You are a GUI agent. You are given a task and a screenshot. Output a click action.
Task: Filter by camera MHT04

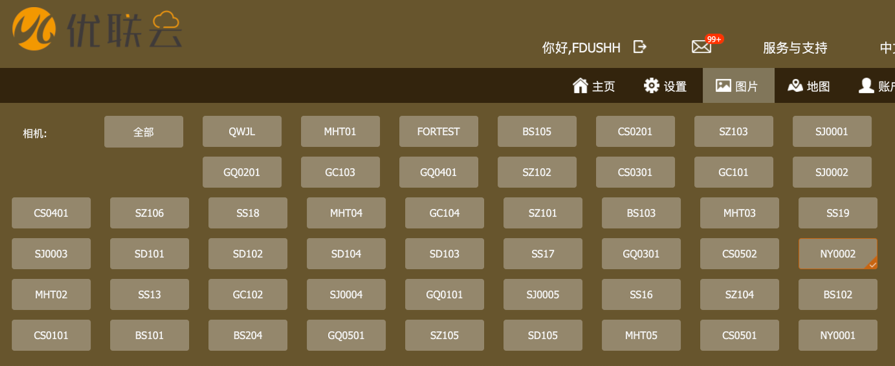pyautogui.click(x=346, y=213)
